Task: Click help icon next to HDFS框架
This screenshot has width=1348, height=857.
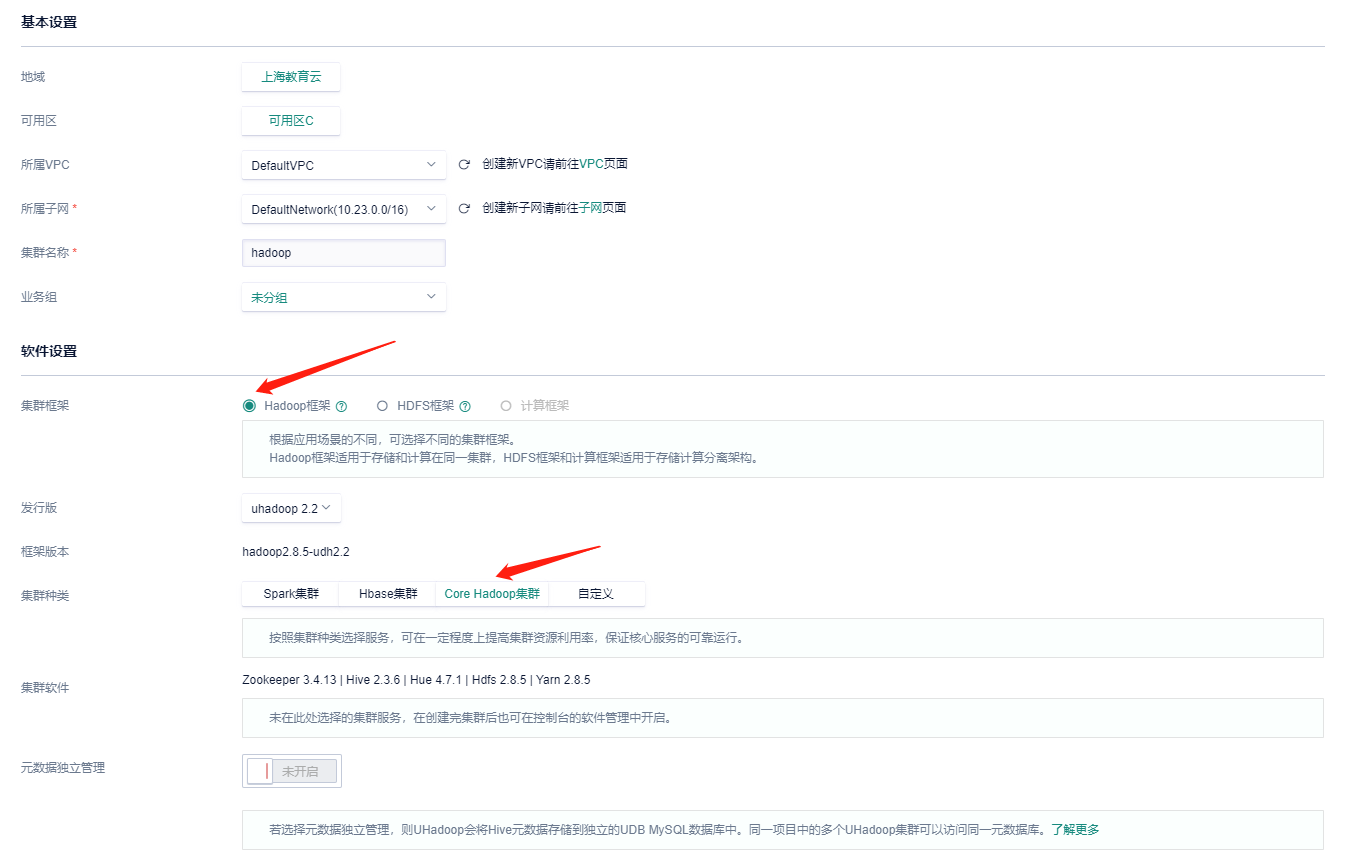Action: pos(465,407)
